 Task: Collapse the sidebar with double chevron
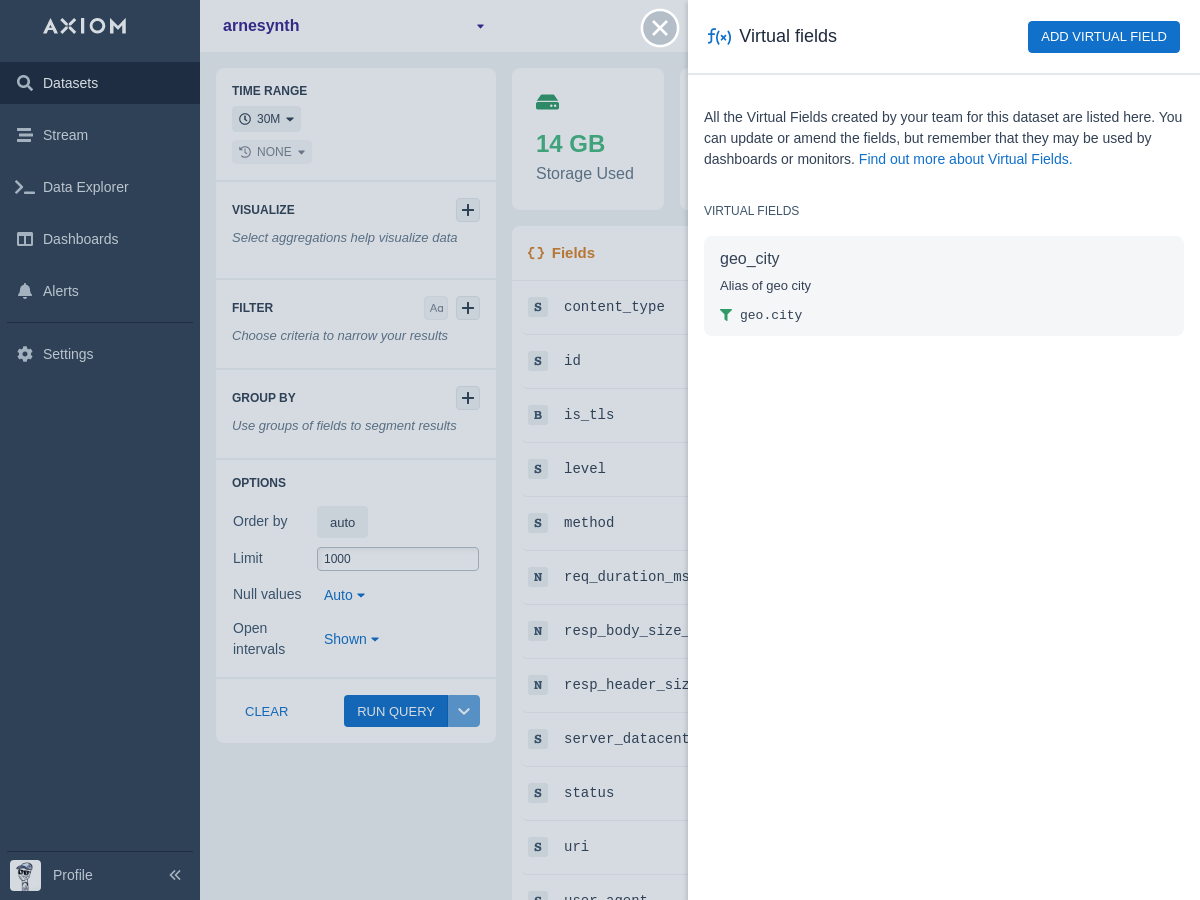click(x=175, y=875)
